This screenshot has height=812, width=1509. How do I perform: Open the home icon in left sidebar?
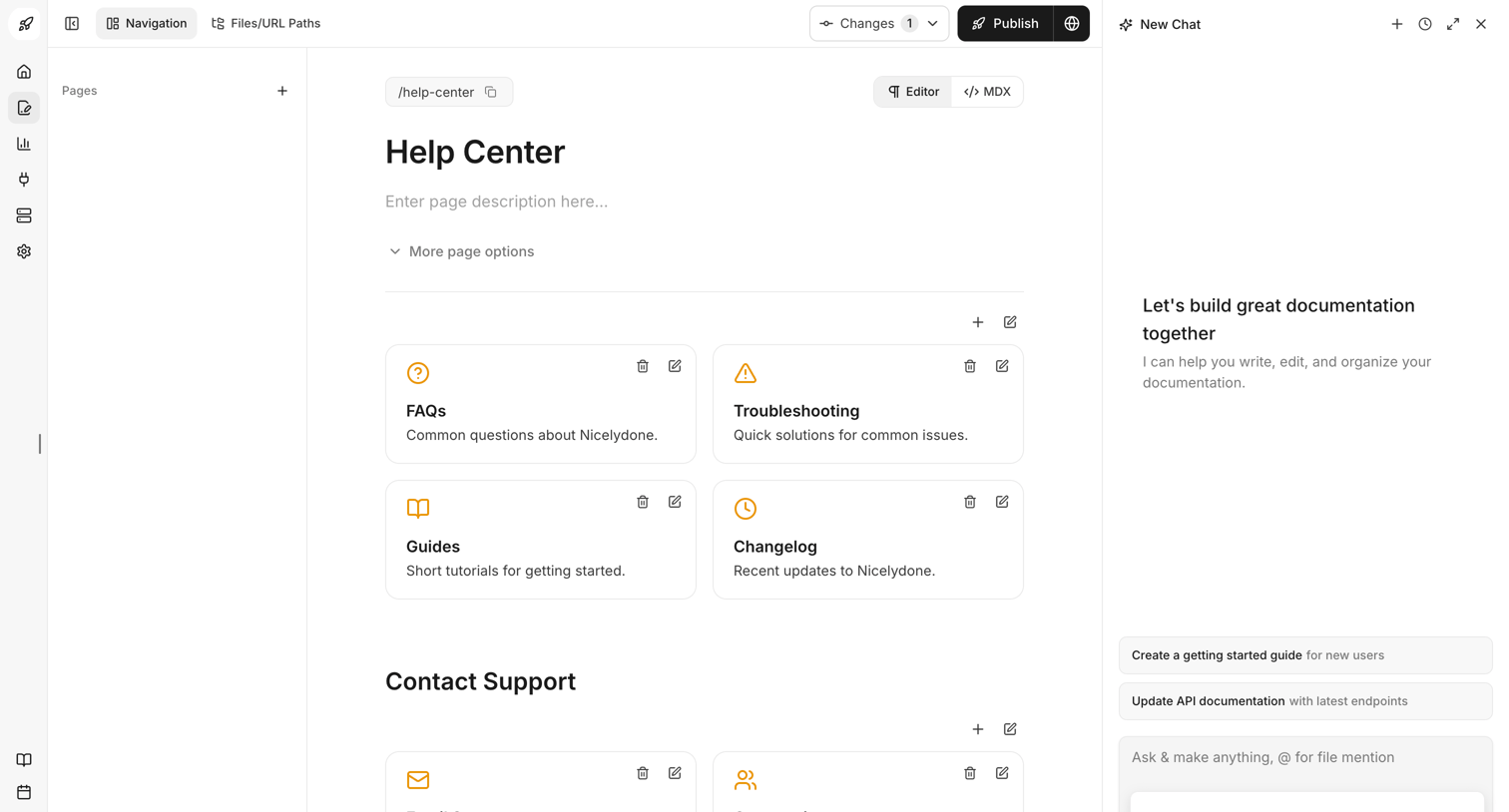click(x=24, y=72)
